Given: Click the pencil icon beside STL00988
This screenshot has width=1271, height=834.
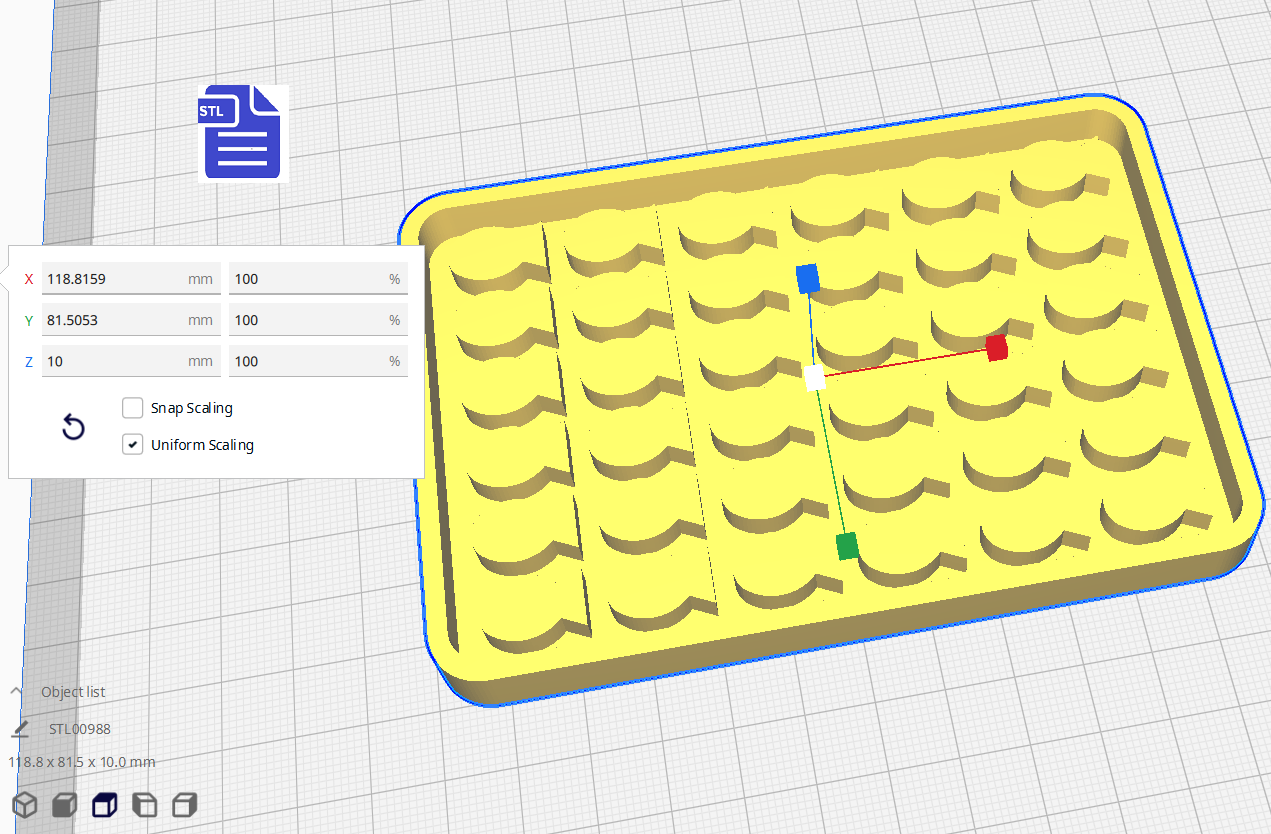Looking at the screenshot, I should pos(22,728).
